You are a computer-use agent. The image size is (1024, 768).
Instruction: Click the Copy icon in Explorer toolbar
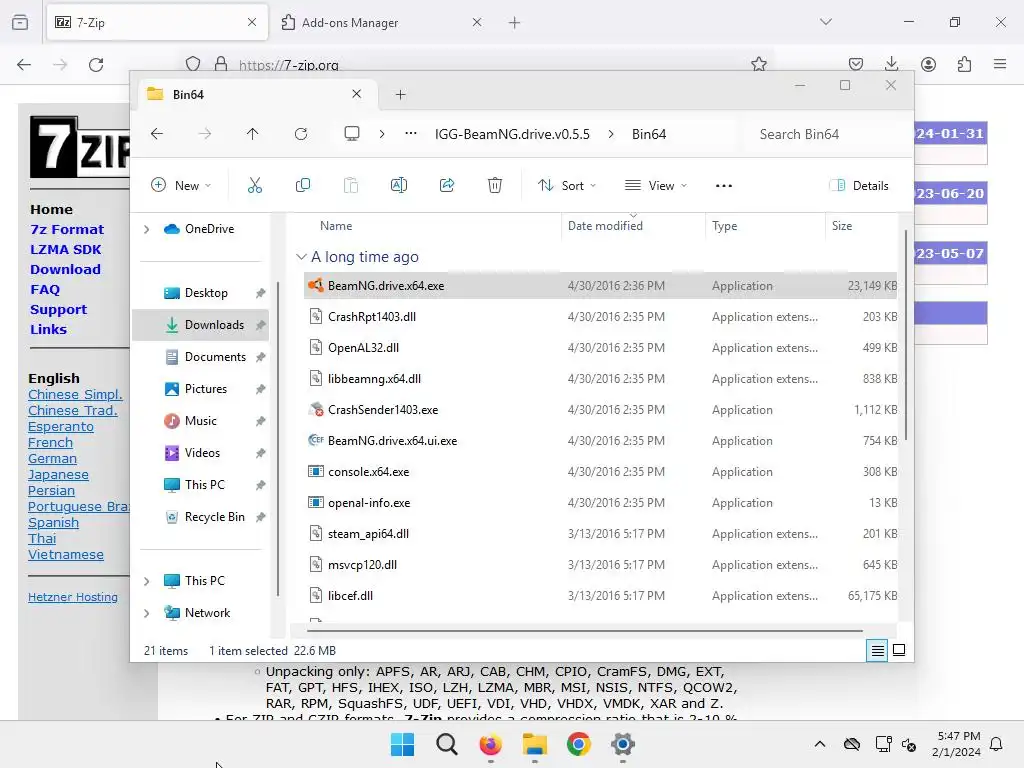302,185
